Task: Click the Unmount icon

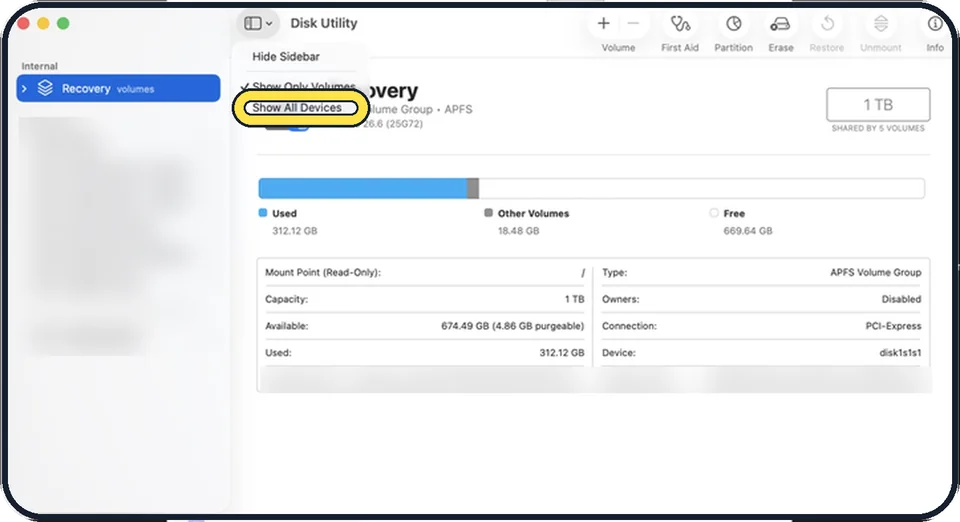Action: coord(880,24)
